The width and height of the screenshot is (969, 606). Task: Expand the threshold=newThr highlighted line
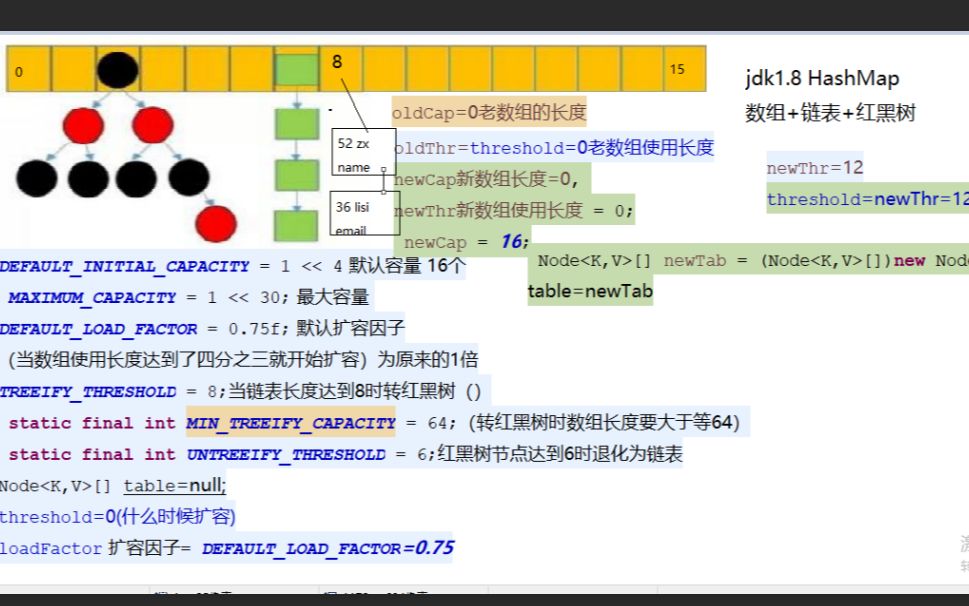tap(862, 199)
